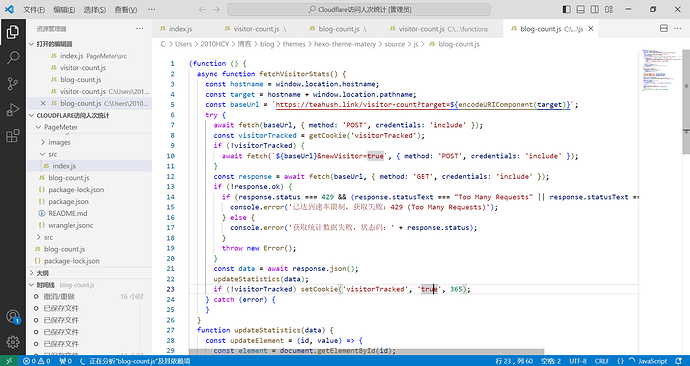Collapse the CLOUDFLARE访问人次统计 folder section
This screenshot has width=690, height=366.
pyautogui.click(x=32, y=115)
